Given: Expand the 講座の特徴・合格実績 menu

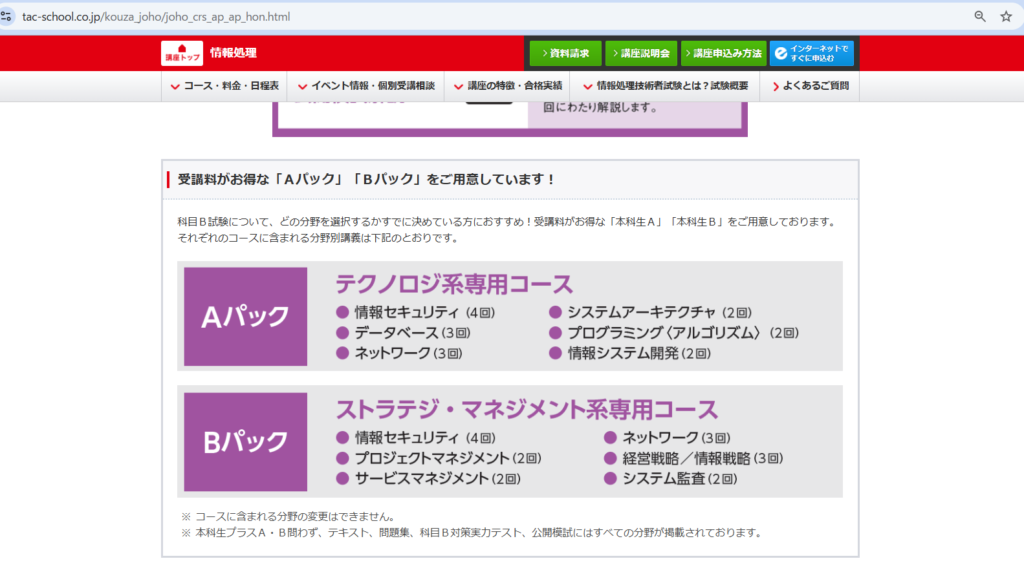Looking at the screenshot, I should coord(508,86).
